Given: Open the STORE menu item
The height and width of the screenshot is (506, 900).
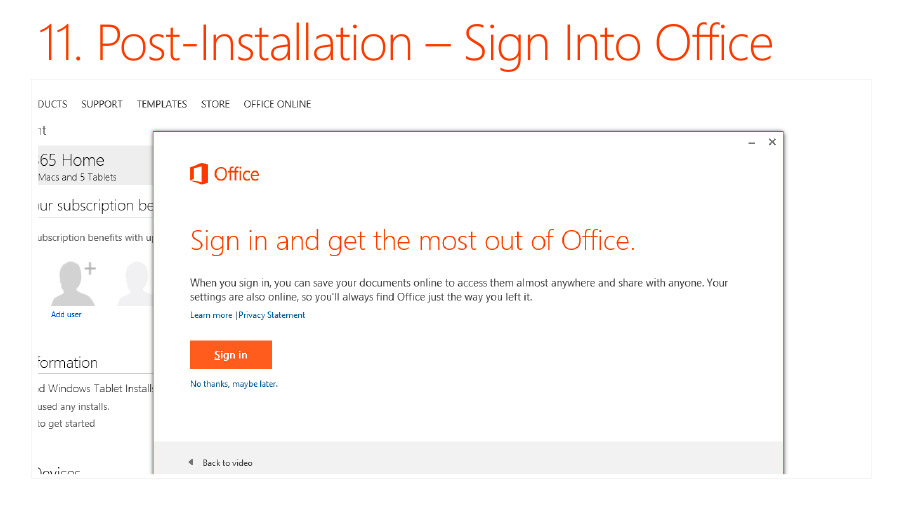Looking at the screenshot, I should pyautogui.click(x=215, y=104).
